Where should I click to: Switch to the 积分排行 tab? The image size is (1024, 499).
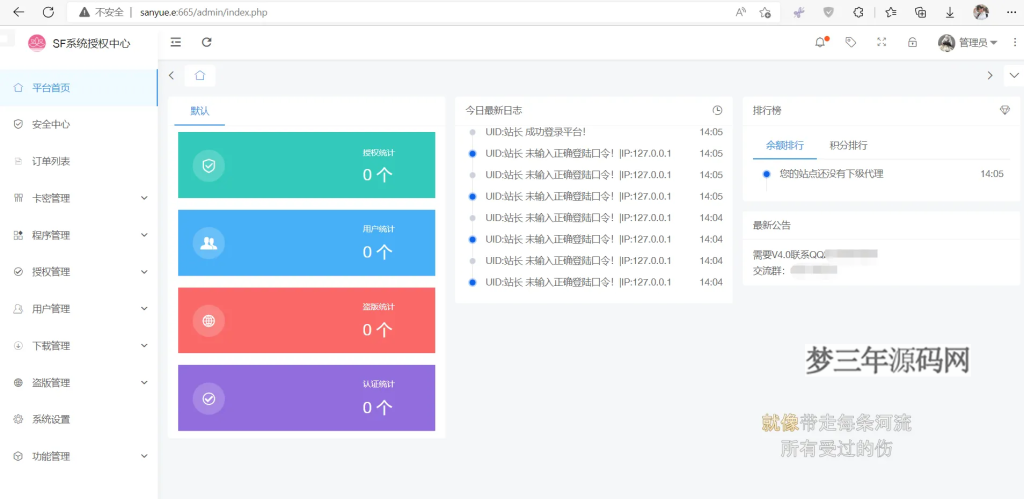coord(848,146)
